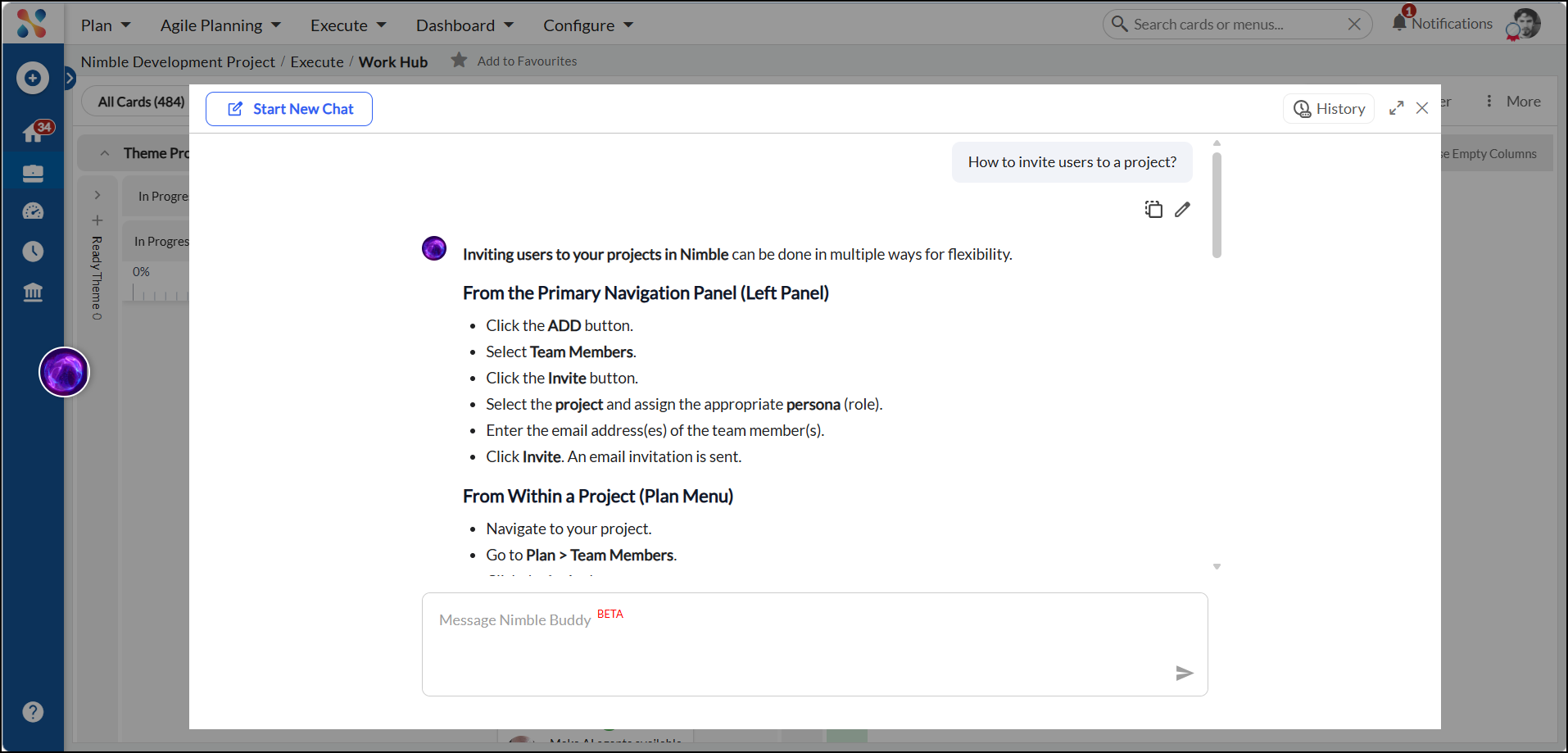Expand the left panel arrow toggle
This screenshot has height=753, width=1568.
pos(70,78)
